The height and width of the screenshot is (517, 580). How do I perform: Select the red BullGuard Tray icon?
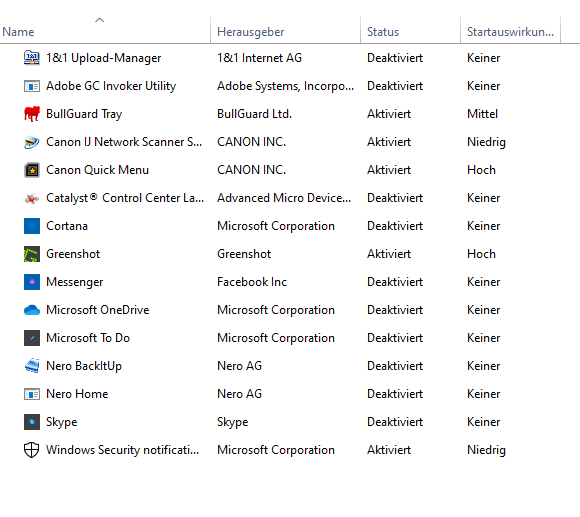click(32, 114)
